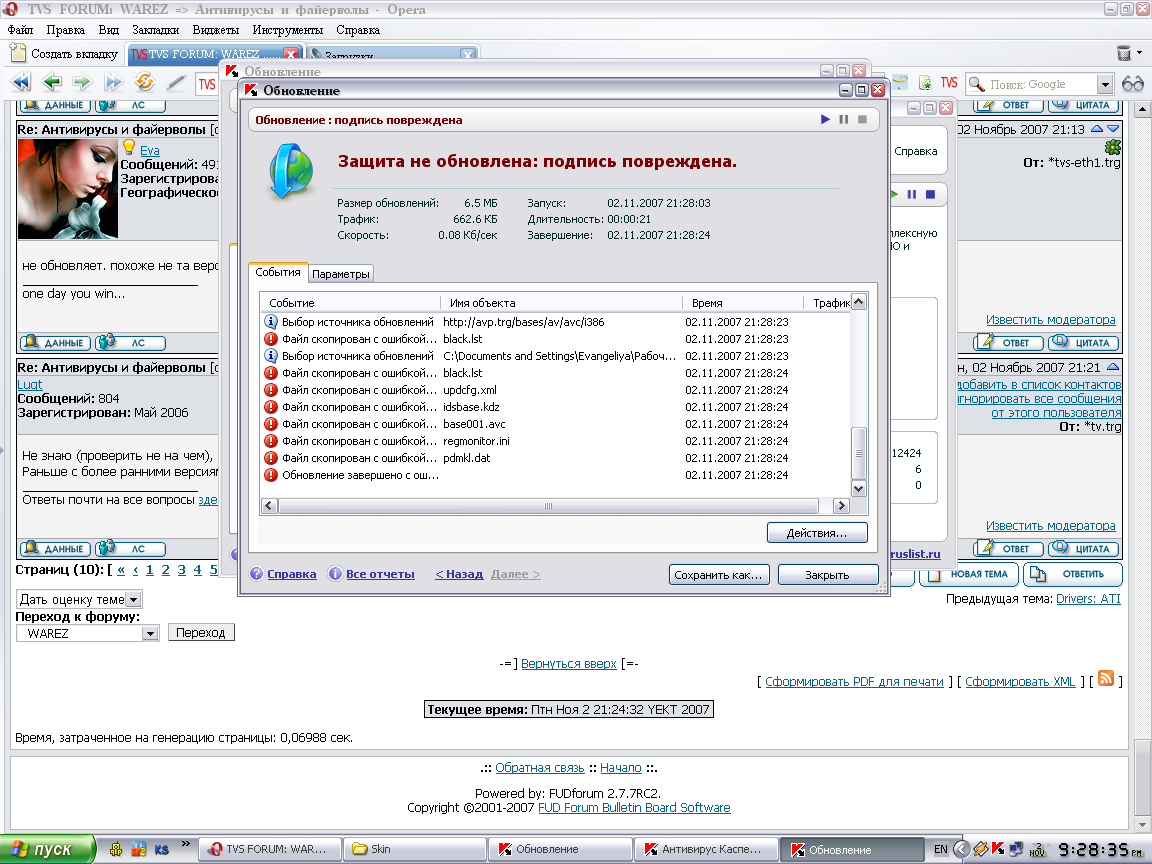Viewport: 1152px width, 864px height.
Task: Open the closed tabs trash icon
Action: (x=1125, y=53)
